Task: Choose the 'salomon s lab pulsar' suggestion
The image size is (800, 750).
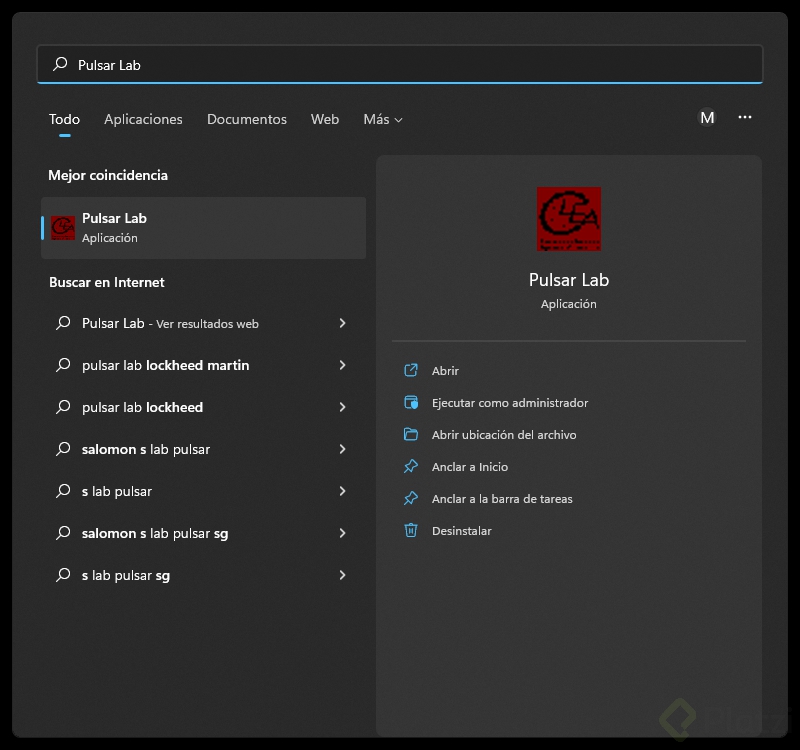Action: click(146, 449)
